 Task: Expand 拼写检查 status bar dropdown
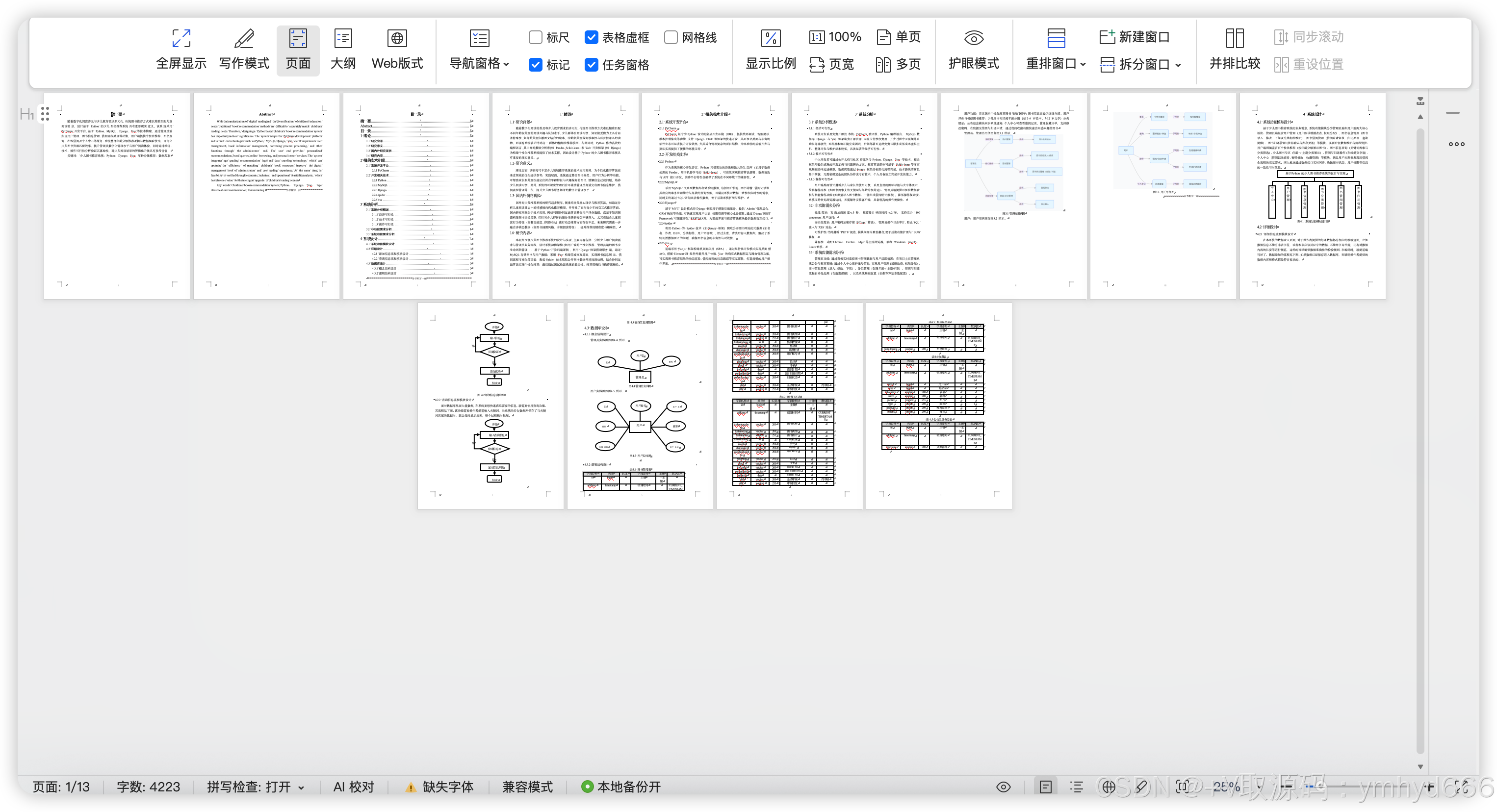pos(301,787)
